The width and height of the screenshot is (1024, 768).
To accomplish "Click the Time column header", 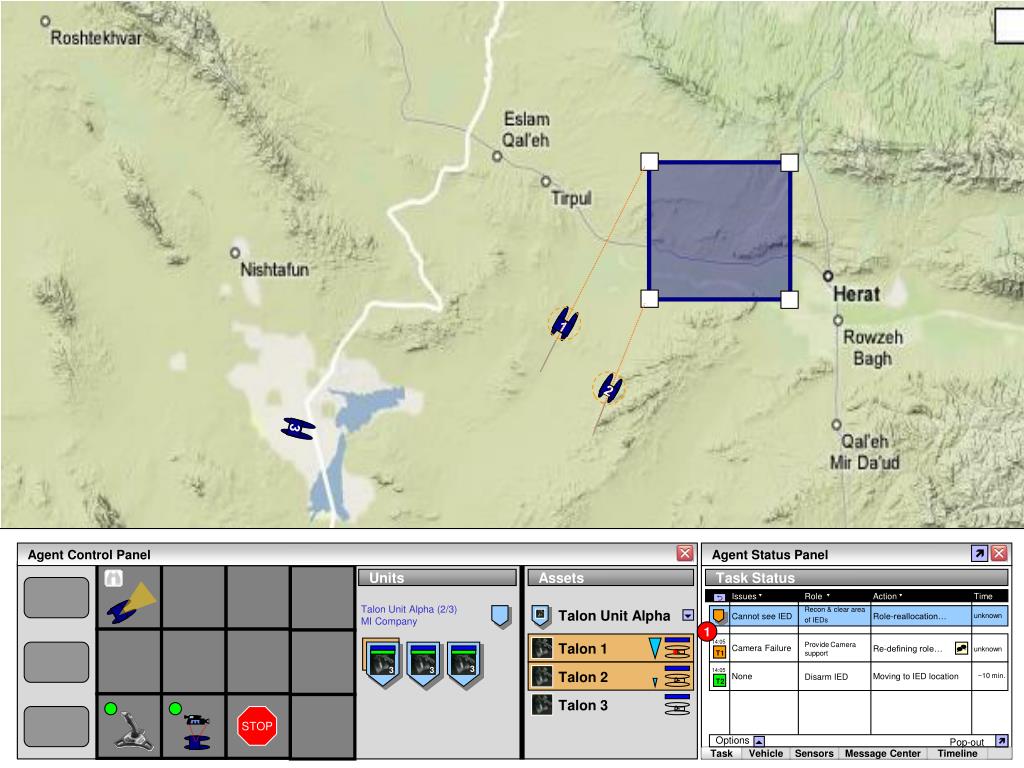I will 983,596.
